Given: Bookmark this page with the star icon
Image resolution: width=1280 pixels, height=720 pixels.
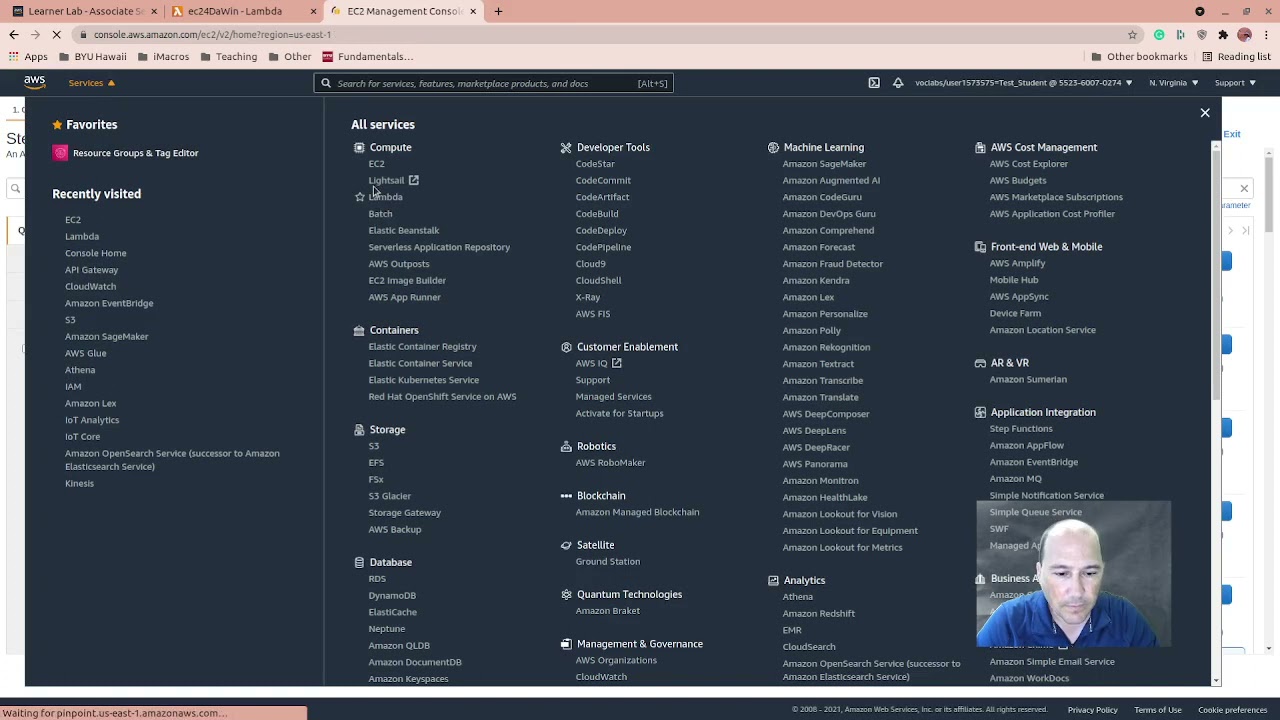Looking at the screenshot, I should tap(1132, 35).
